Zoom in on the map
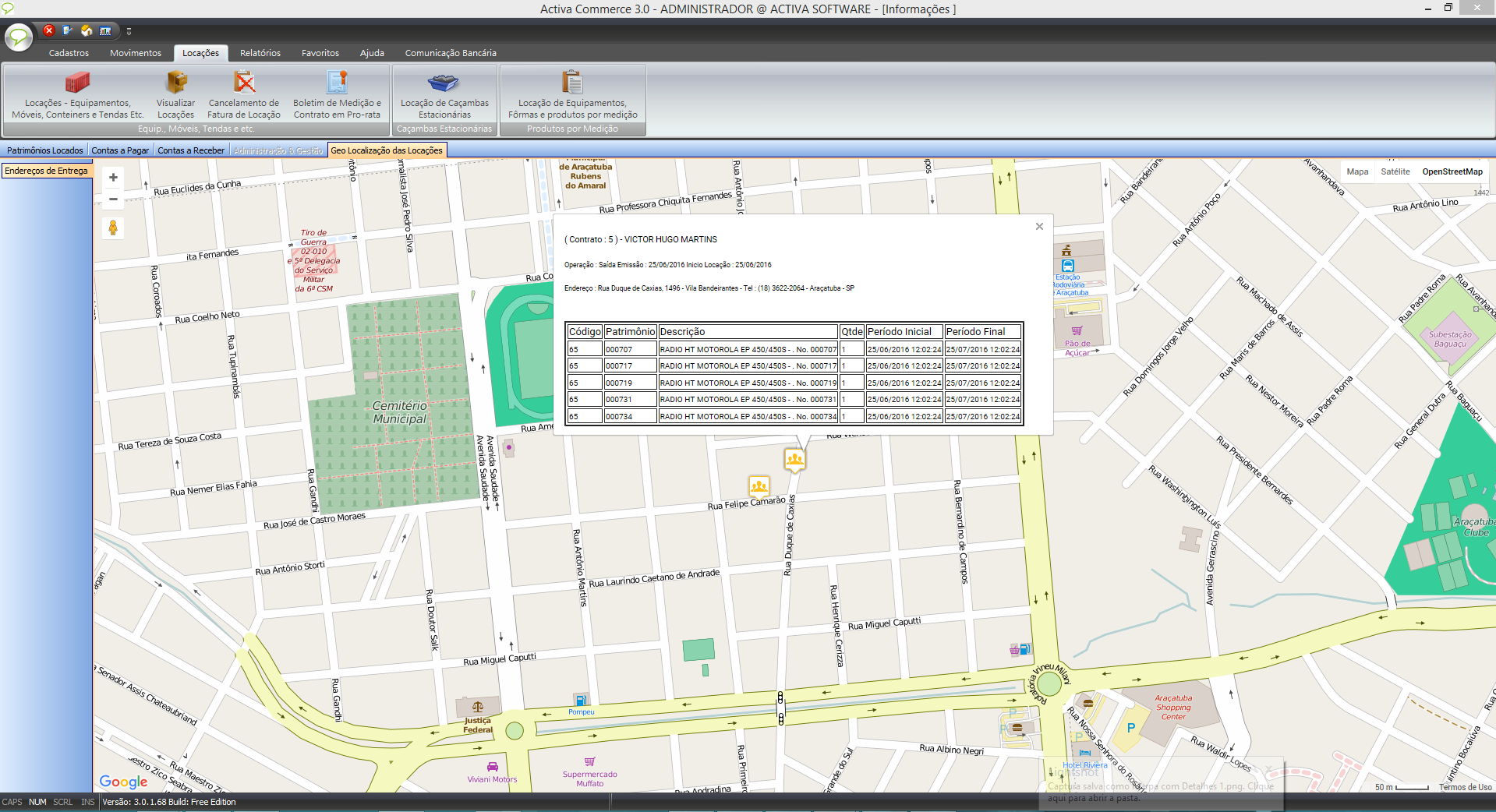Viewport: 1496px width, 812px height. point(113,178)
